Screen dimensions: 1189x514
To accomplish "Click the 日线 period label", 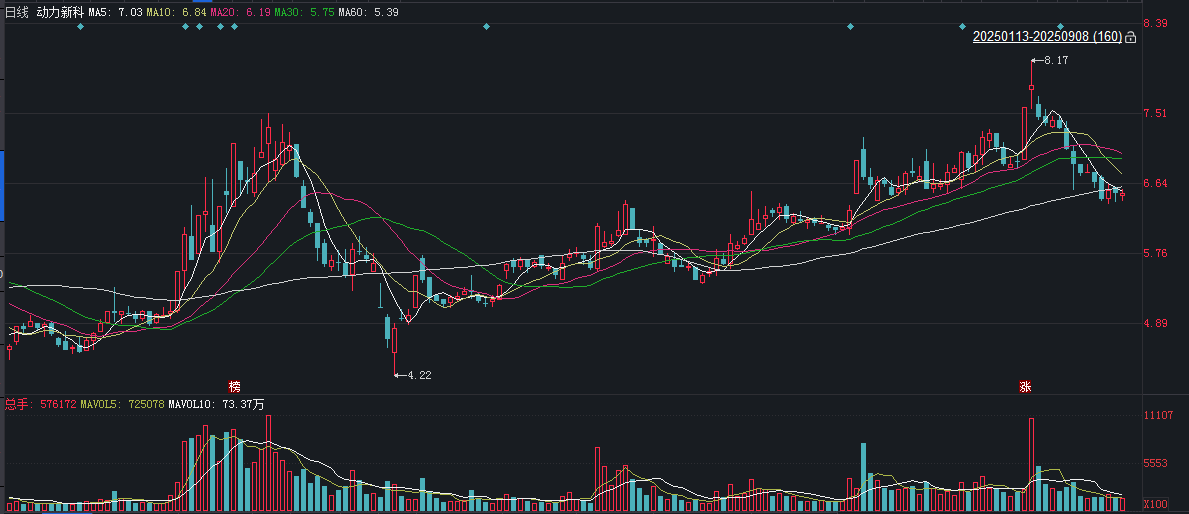I will 17,12.
